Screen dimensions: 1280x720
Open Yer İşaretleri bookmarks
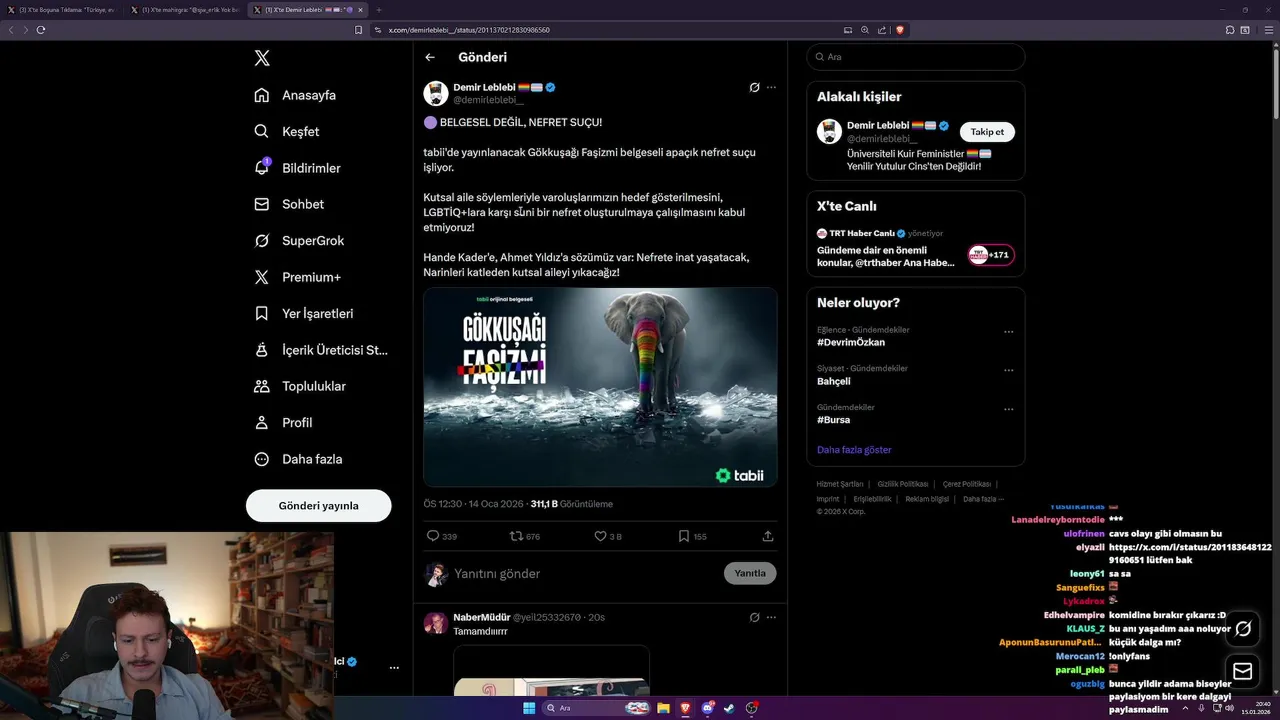tap(304, 313)
